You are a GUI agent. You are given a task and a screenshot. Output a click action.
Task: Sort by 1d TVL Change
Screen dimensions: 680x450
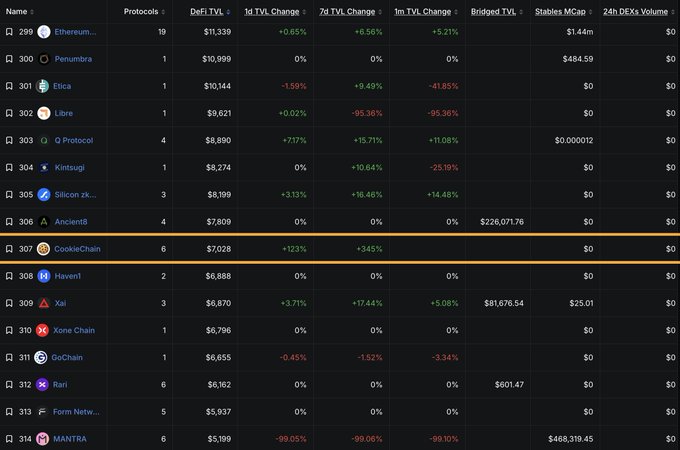(x=275, y=11)
